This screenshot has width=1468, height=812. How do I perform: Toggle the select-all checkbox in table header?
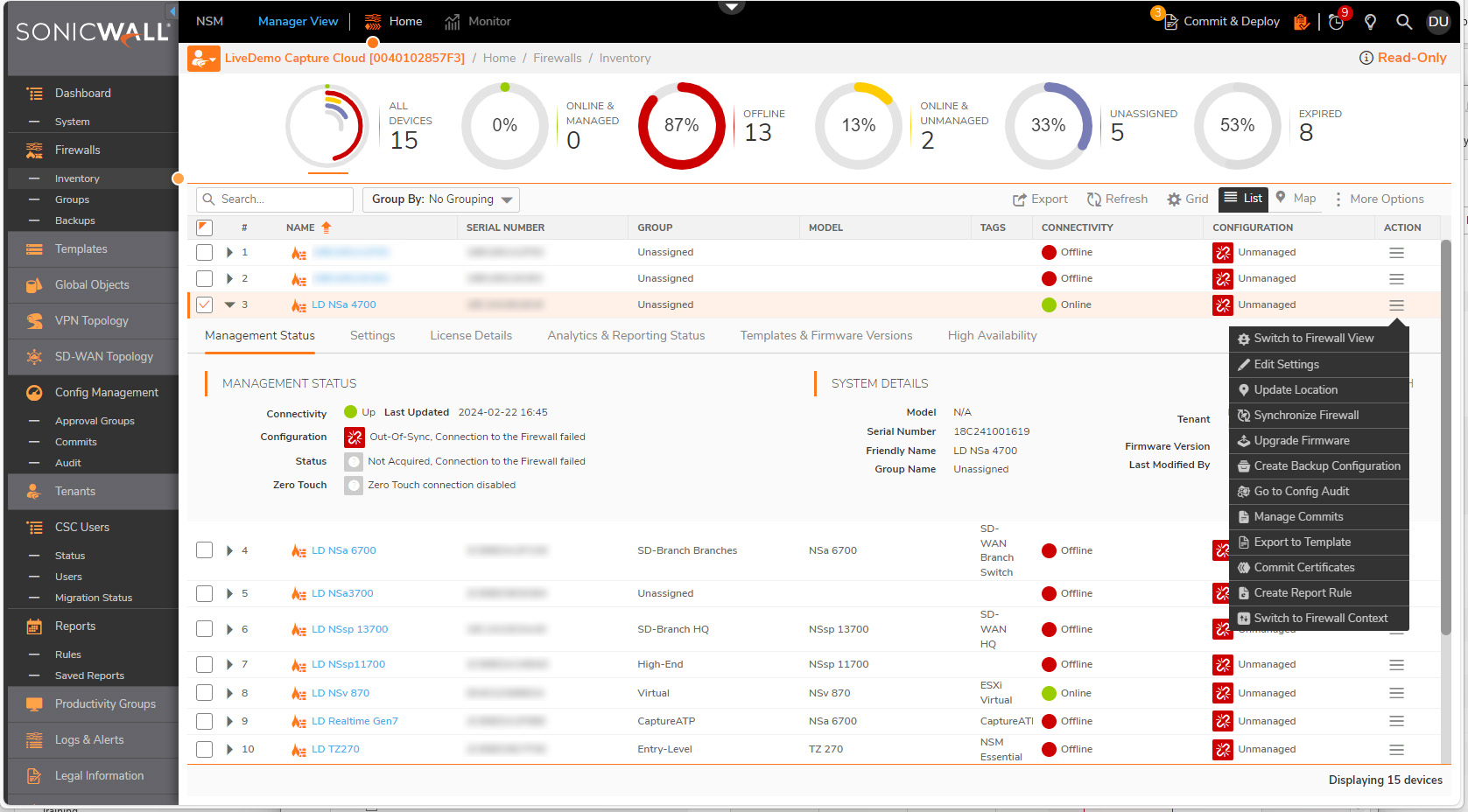click(204, 227)
